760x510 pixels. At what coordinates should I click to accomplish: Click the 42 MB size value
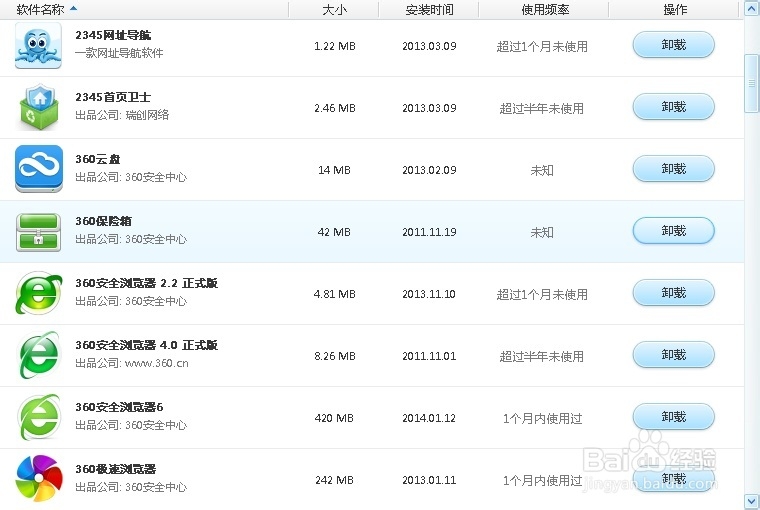coord(334,232)
